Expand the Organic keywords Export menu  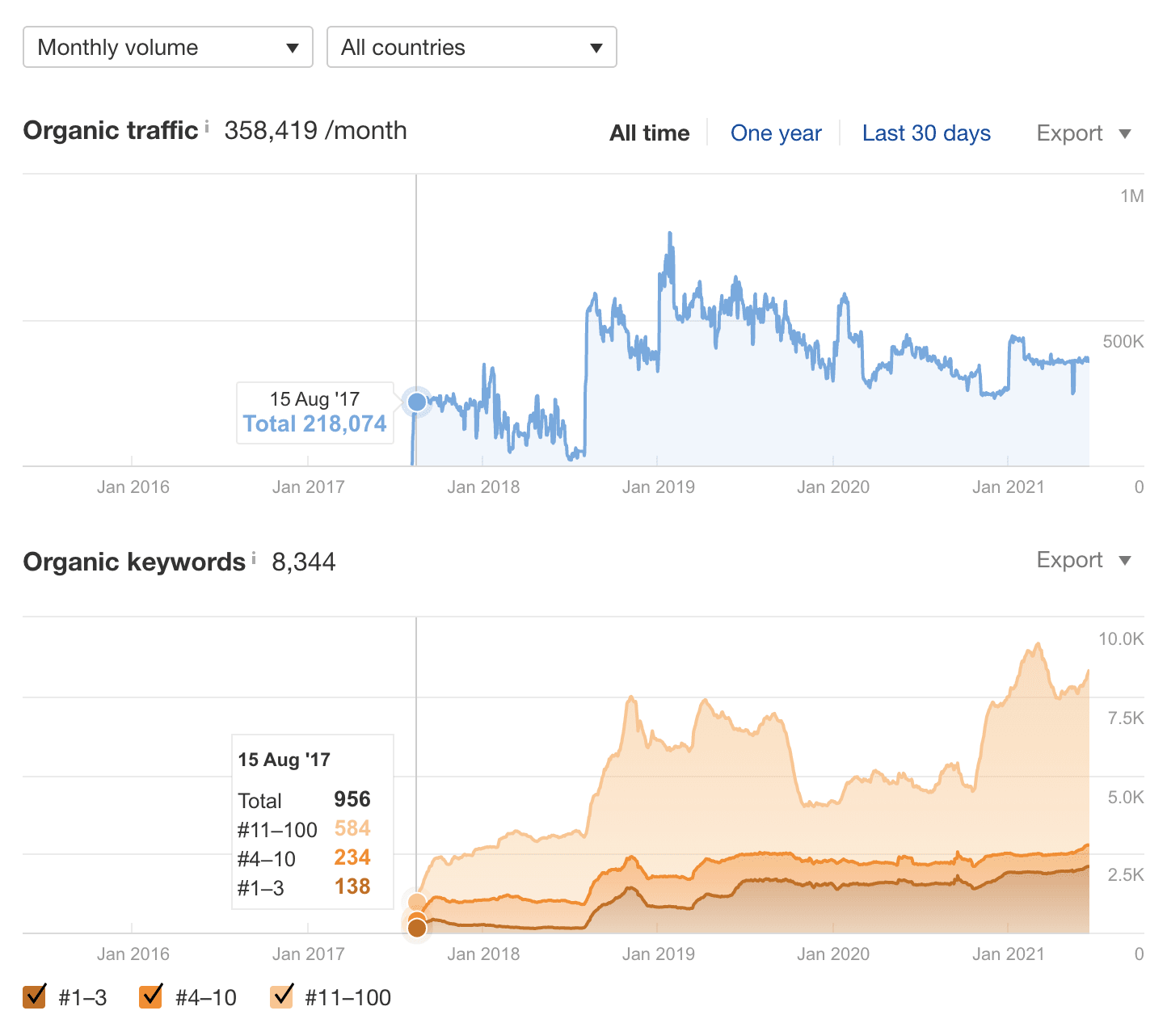click(x=1084, y=560)
